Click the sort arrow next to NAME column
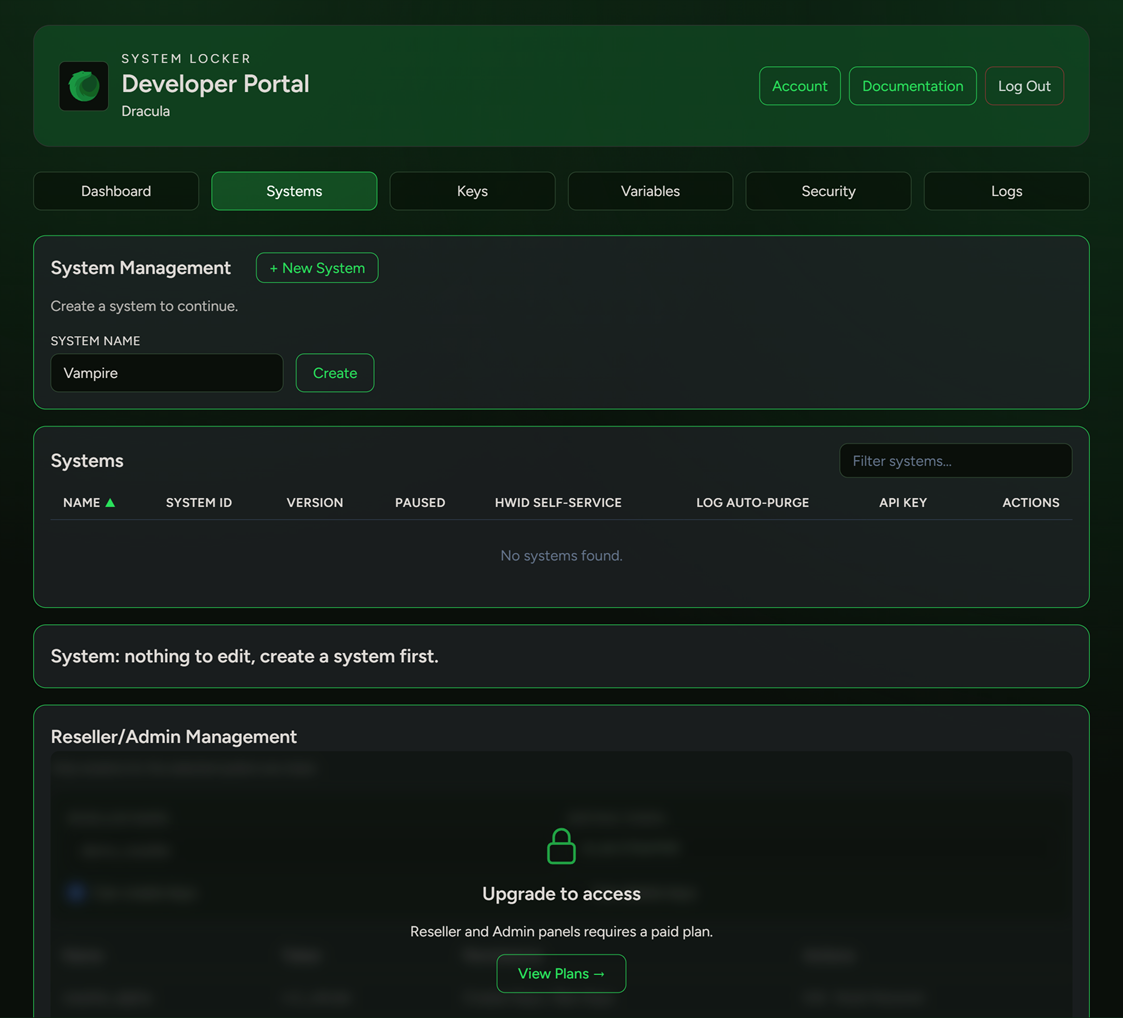The width and height of the screenshot is (1123, 1018). (110, 503)
